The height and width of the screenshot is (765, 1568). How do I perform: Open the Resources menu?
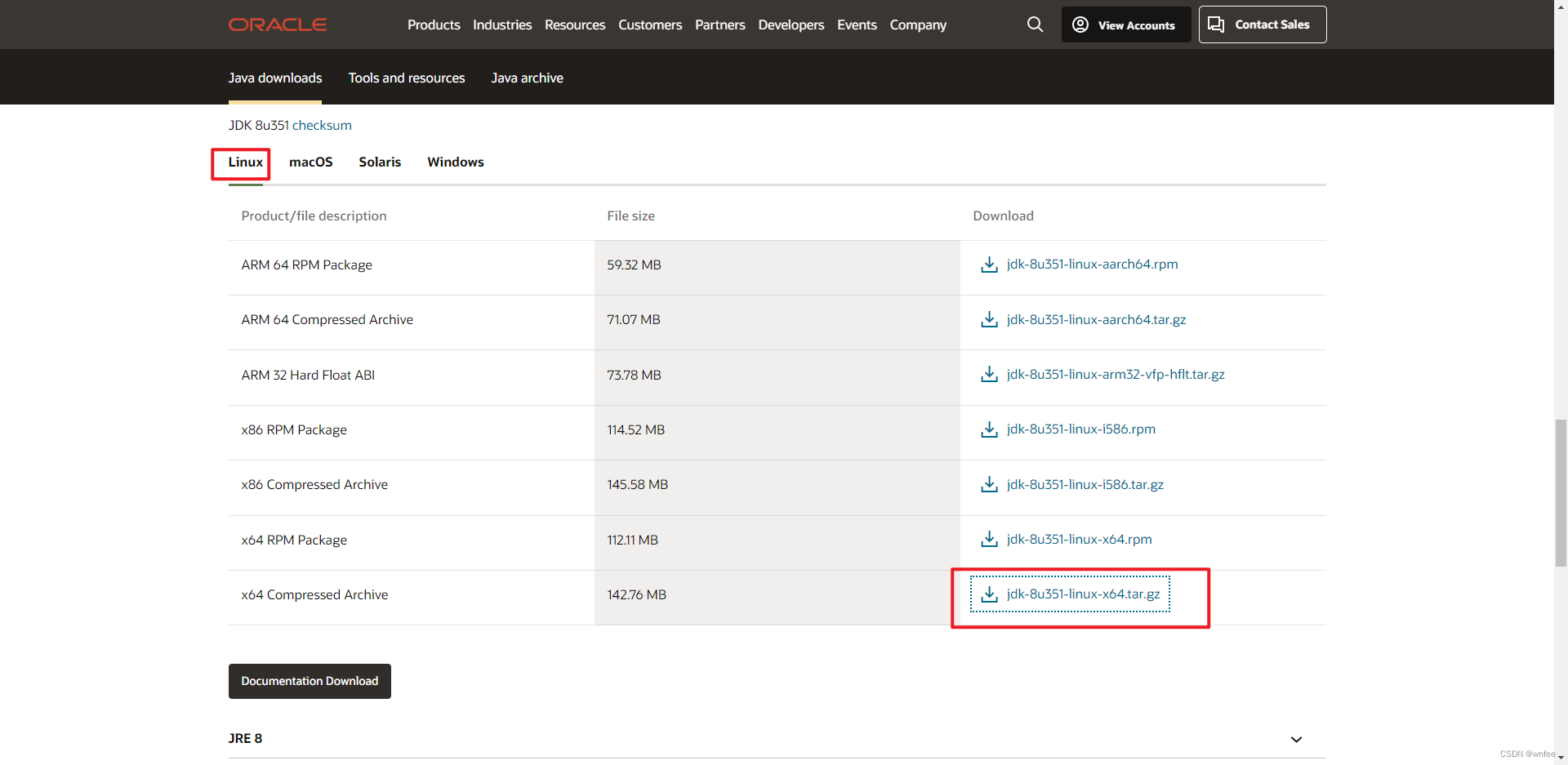[x=575, y=24]
